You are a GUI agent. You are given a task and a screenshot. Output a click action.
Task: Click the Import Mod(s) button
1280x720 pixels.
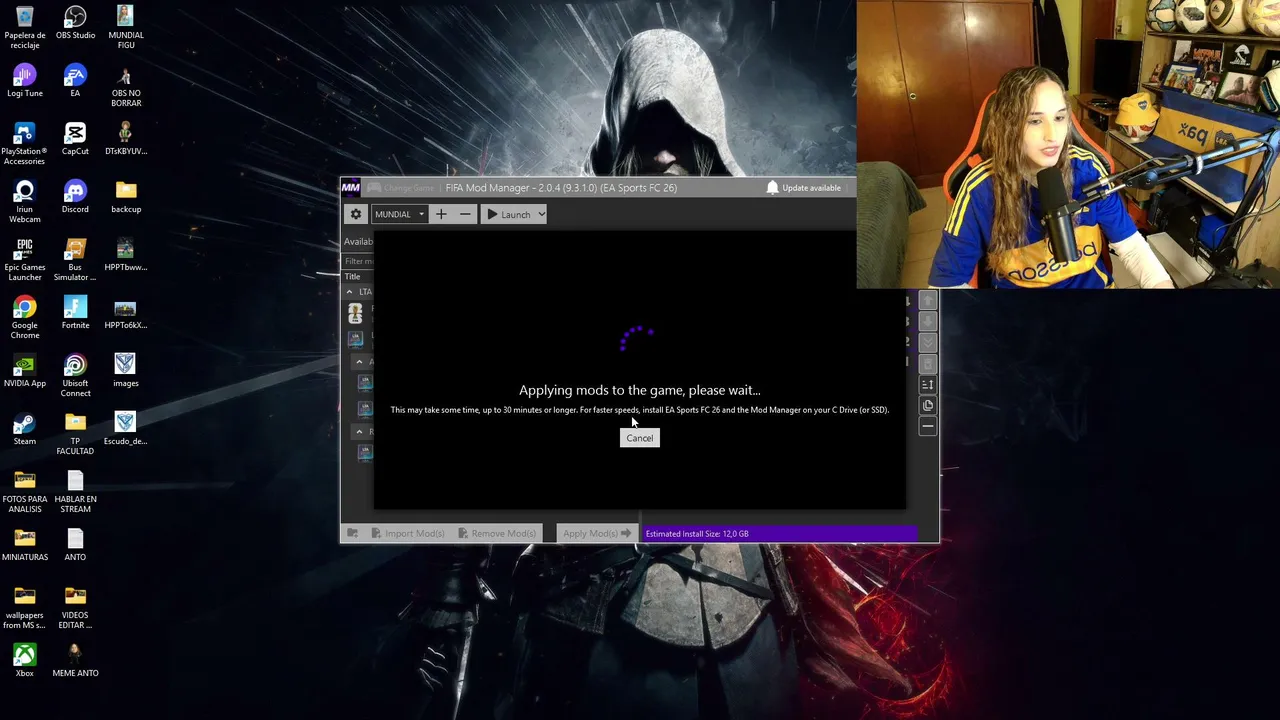click(407, 533)
